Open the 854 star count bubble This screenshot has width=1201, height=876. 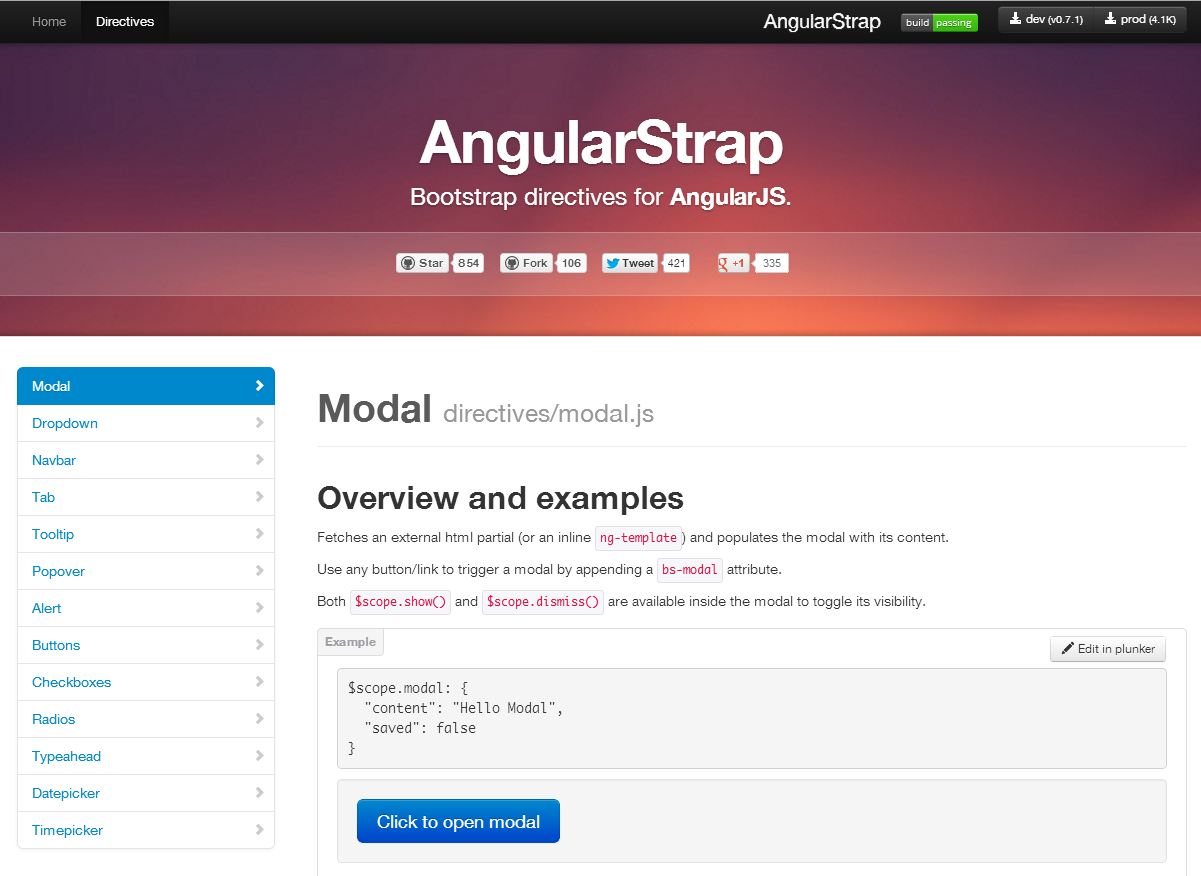(469, 263)
